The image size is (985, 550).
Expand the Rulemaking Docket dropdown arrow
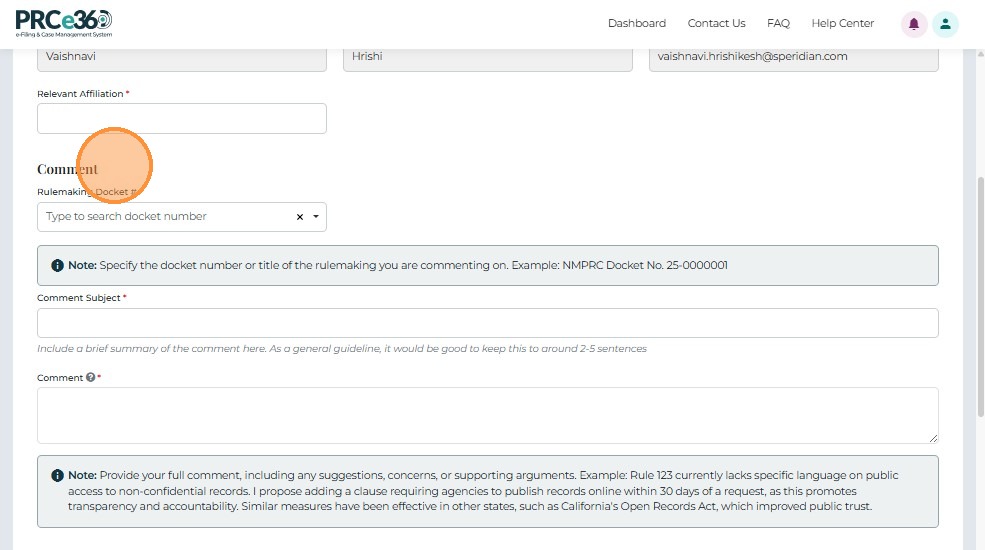(316, 217)
